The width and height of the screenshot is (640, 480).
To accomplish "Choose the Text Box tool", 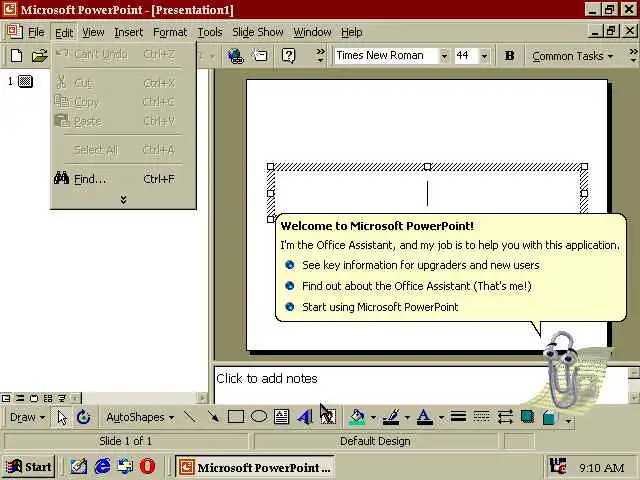I will click(x=281, y=417).
